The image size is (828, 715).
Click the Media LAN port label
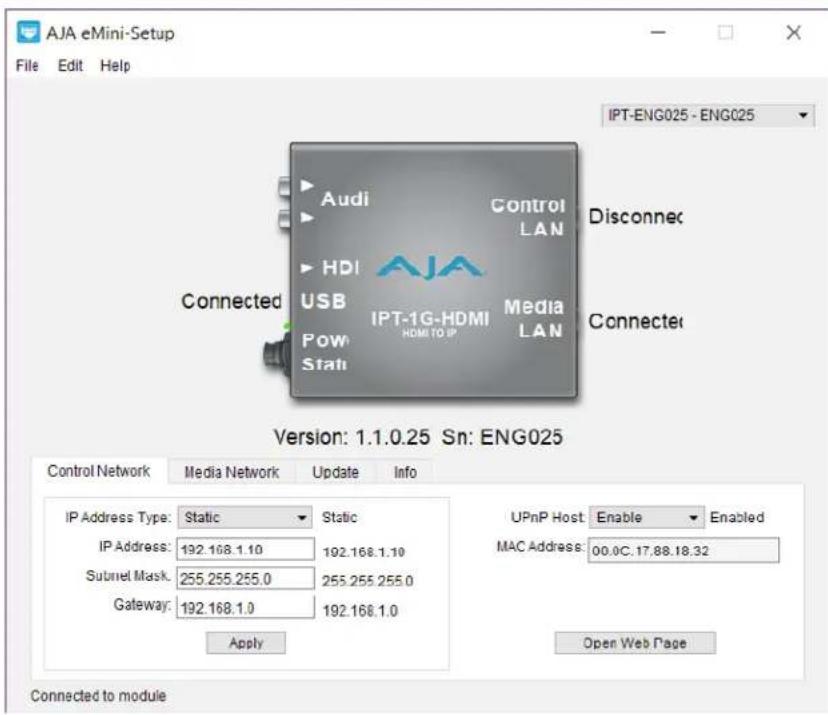click(533, 318)
